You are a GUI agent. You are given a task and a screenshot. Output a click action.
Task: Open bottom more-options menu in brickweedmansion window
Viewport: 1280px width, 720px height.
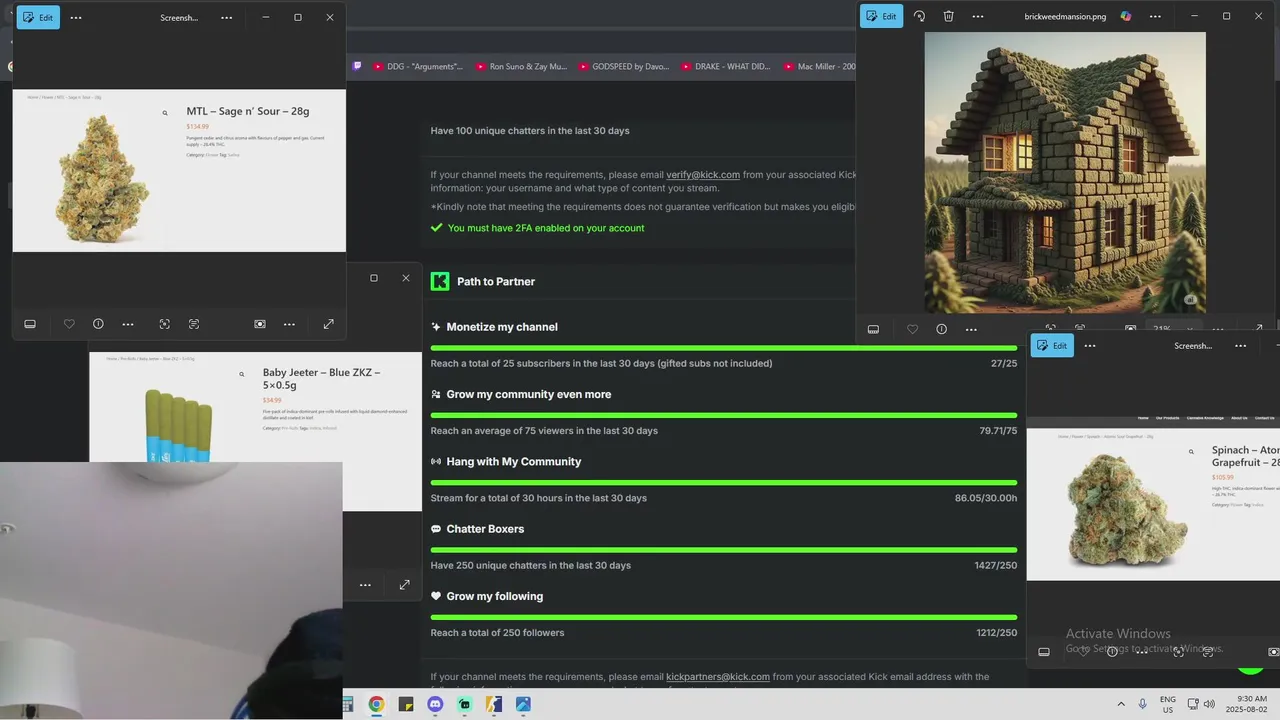pyautogui.click(x=971, y=329)
